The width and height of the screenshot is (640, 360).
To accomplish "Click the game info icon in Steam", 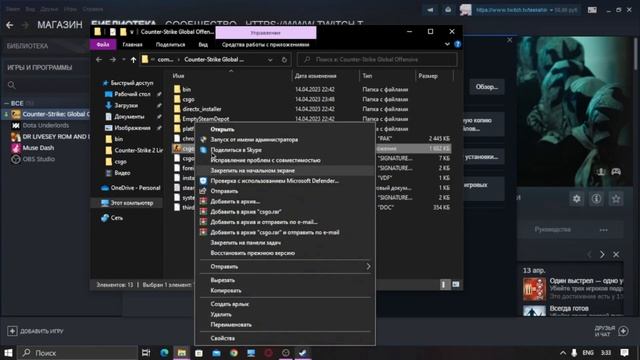I will [x=596, y=199].
